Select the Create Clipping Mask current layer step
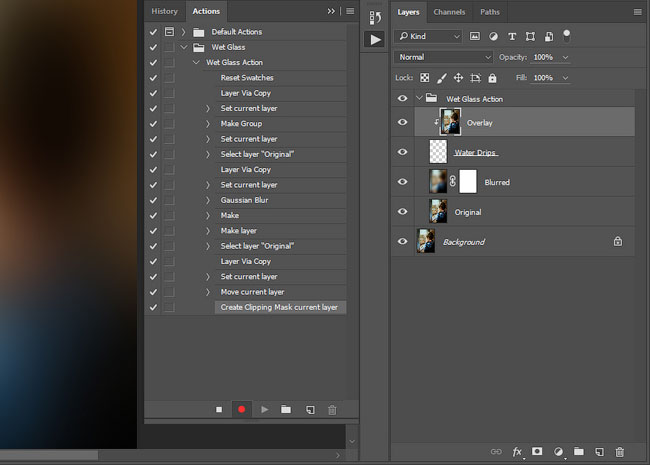Screen dimensions: 650x465 tap(280, 307)
